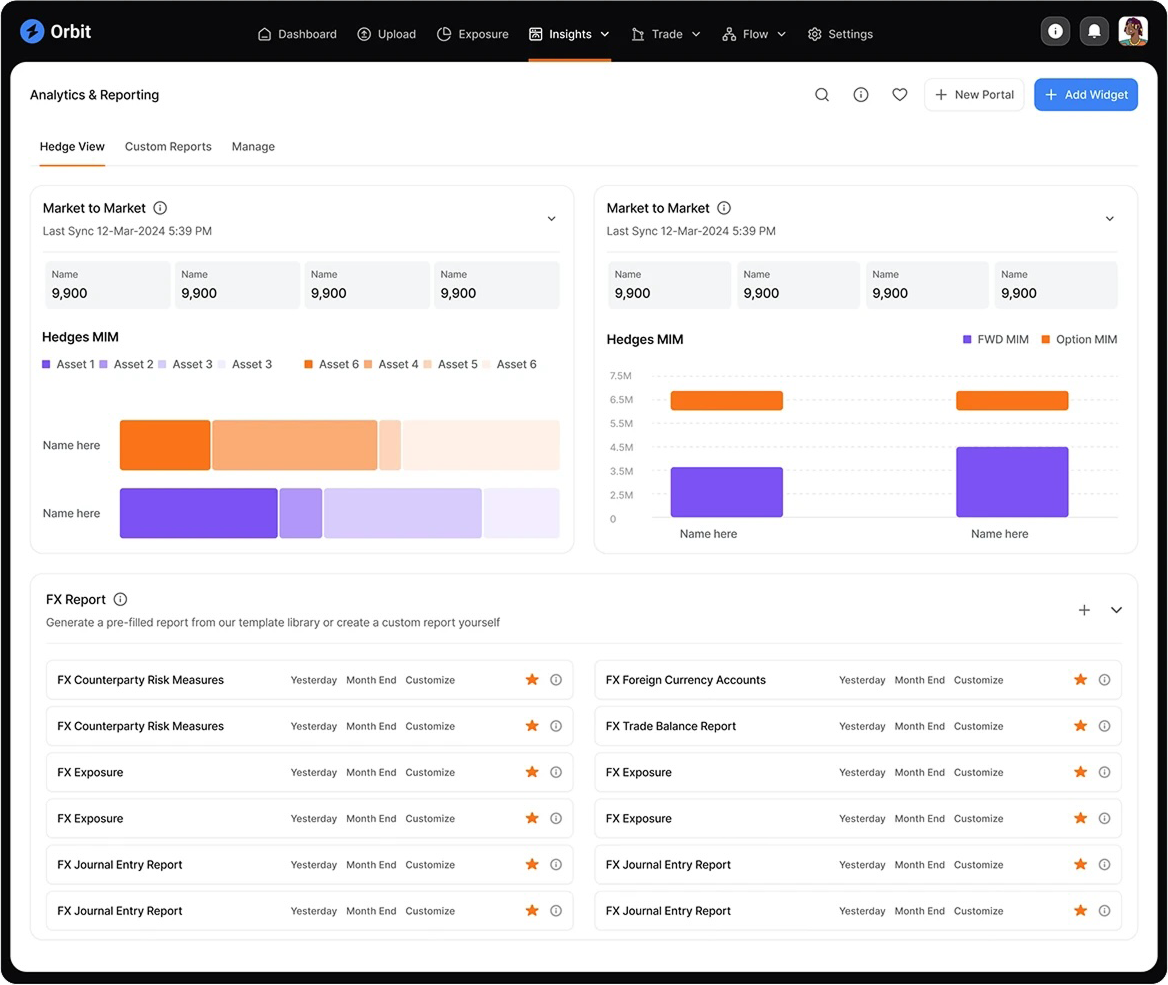Click the Orbit logo icon
Screen dimensions: 1168x985
[32, 32]
